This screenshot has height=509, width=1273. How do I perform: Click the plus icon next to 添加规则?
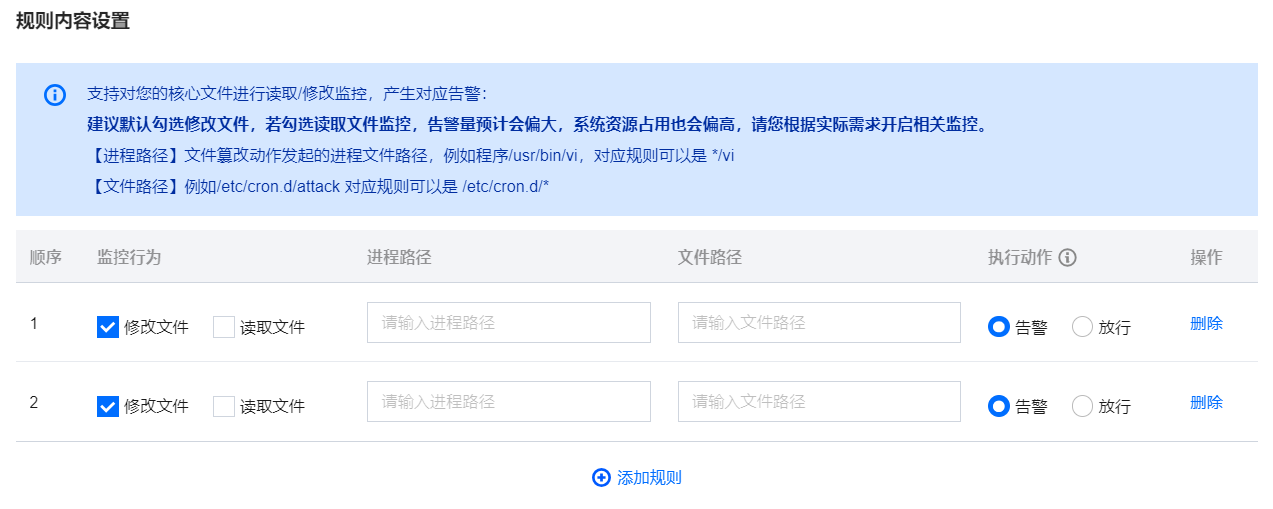601,478
